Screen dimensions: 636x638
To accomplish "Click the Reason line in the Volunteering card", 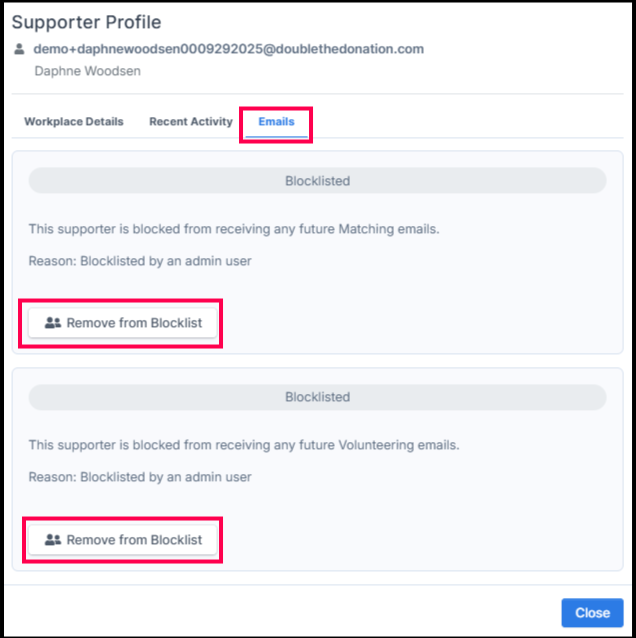I will coord(140,477).
